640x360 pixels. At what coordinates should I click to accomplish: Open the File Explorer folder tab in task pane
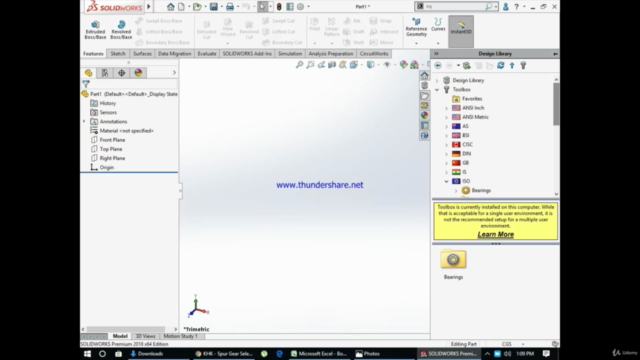tap(424, 96)
